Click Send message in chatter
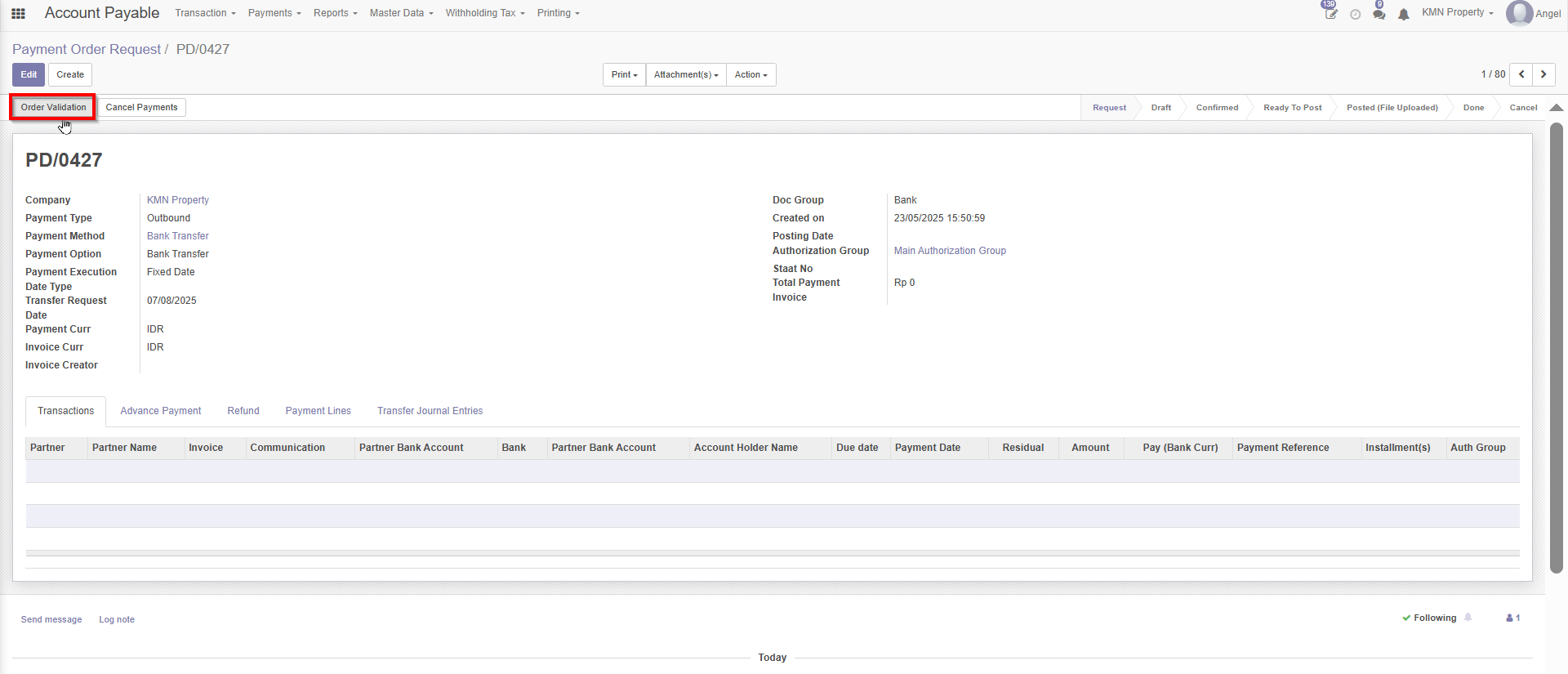This screenshot has height=674, width=1568. [51, 619]
